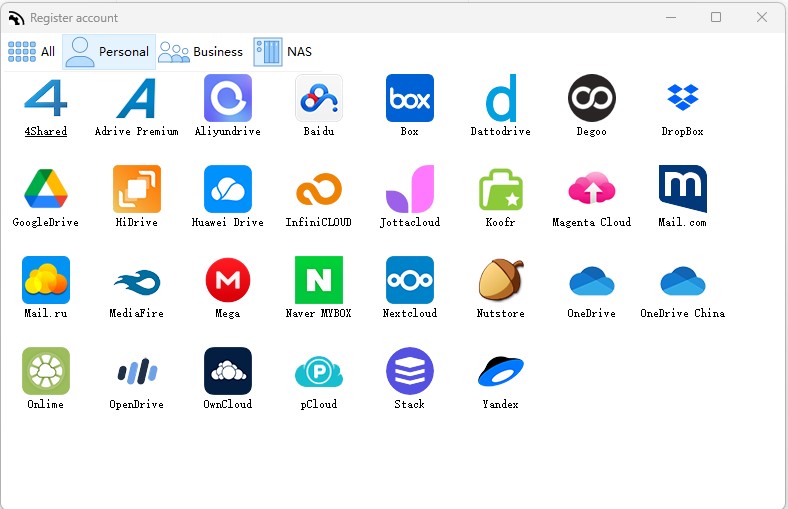Choose the HiDrive orange icon

click(x=137, y=189)
